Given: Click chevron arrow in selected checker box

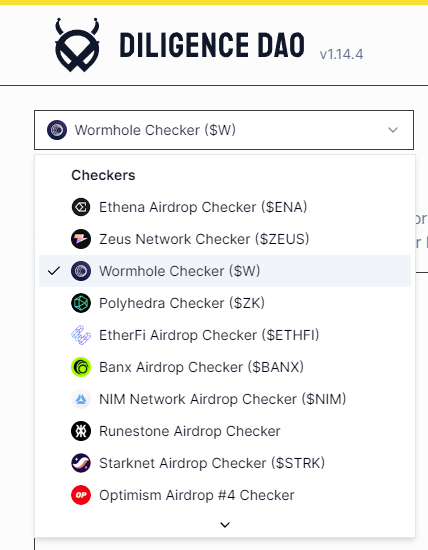Looking at the screenshot, I should (393, 130).
